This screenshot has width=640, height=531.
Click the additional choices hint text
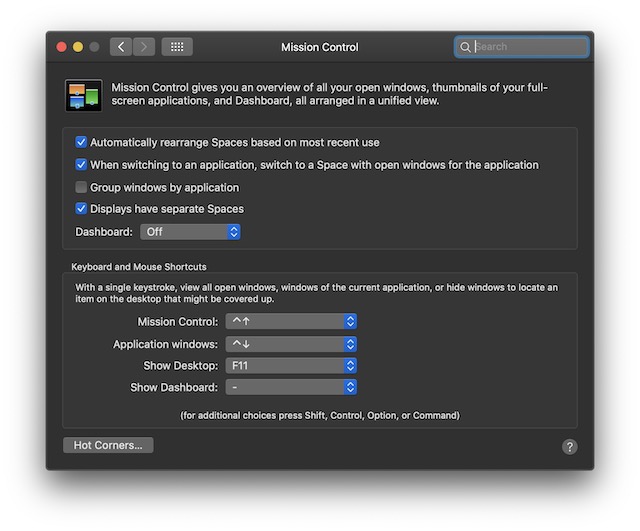(x=320, y=415)
